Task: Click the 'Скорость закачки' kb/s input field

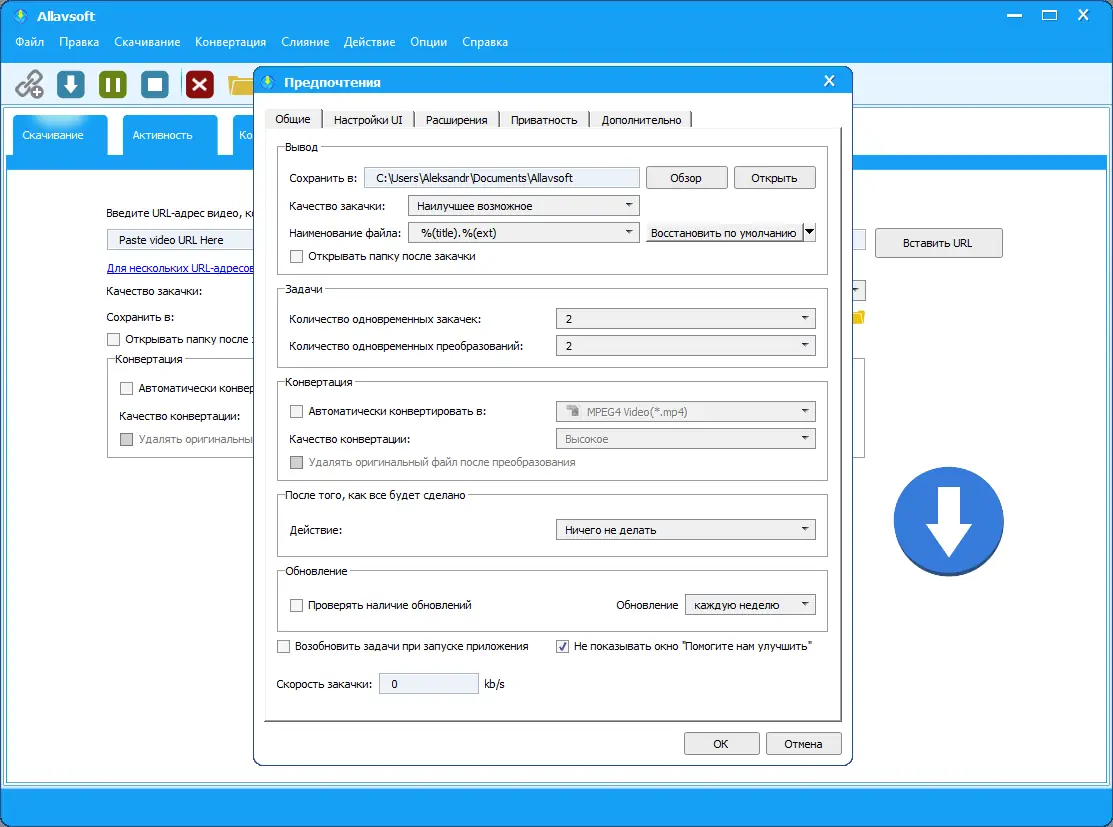Action: click(x=429, y=684)
